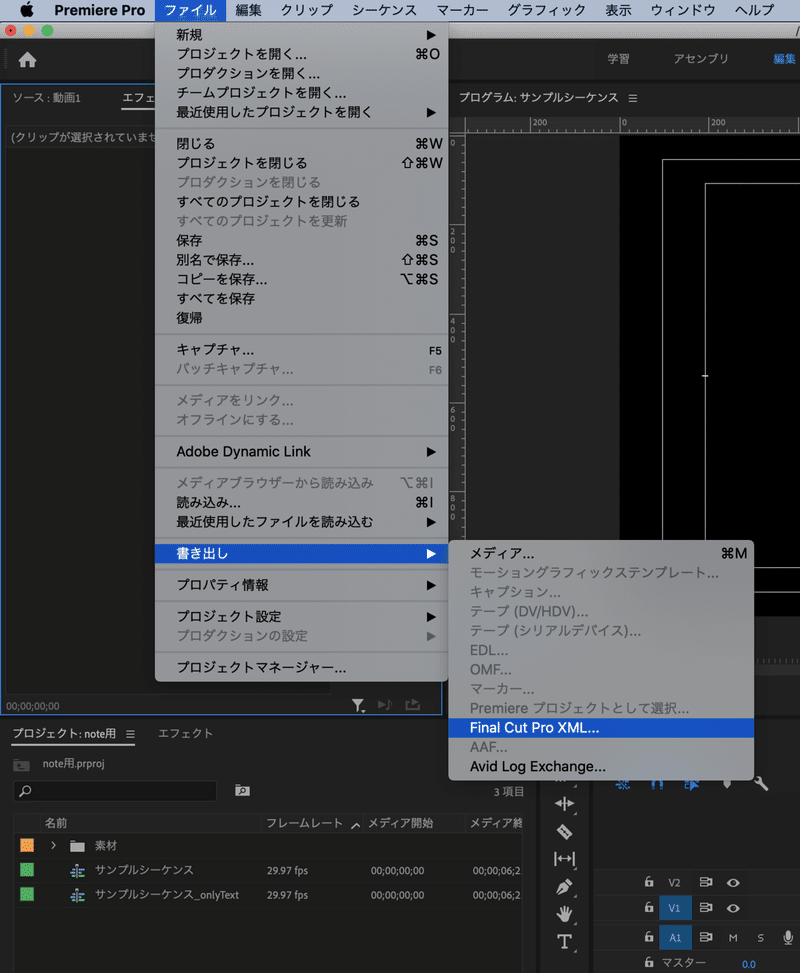Toggle V2 track output eye
Image resolution: width=800 pixels, height=973 pixels.
(733, 882)
